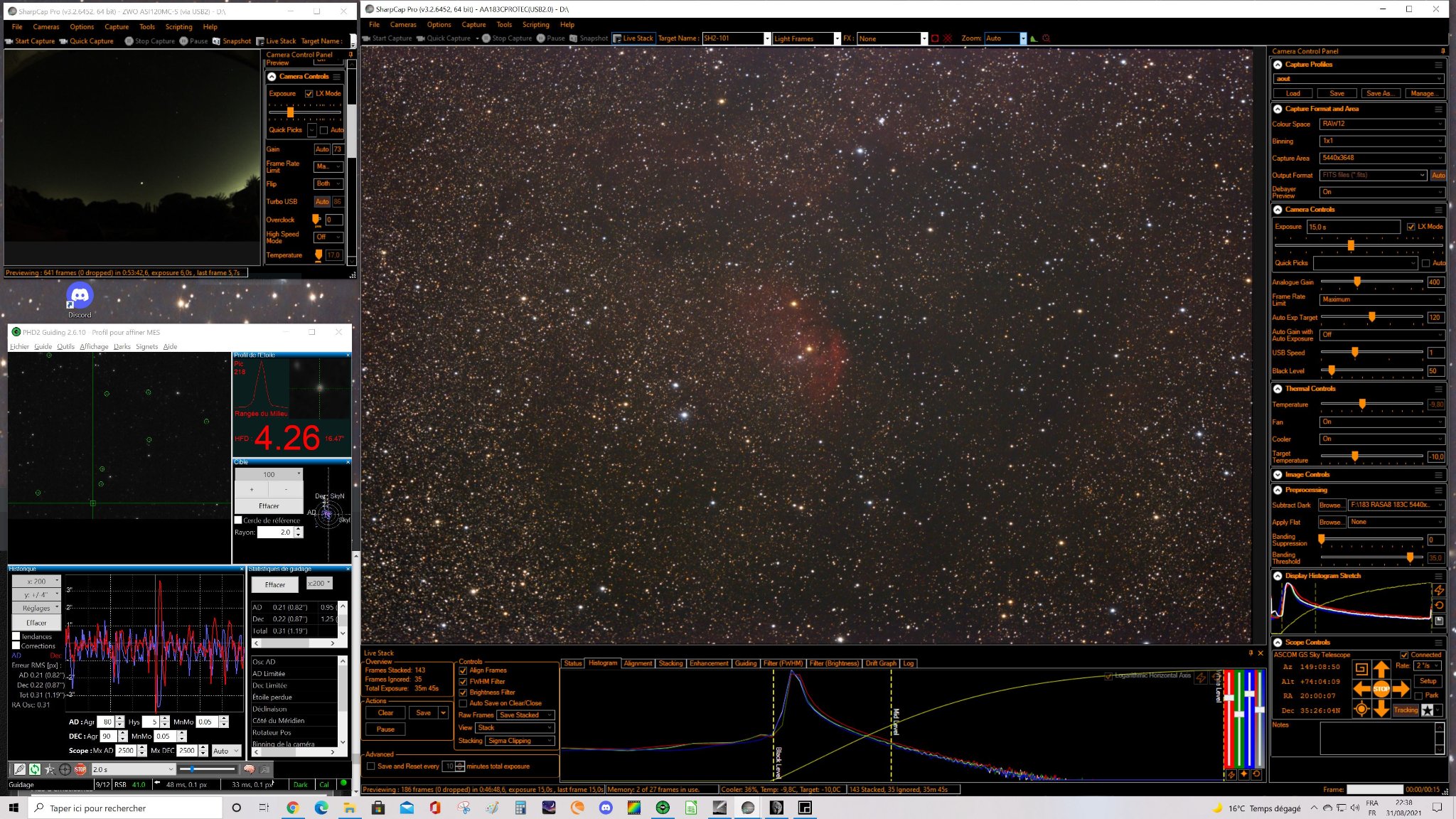This screenshot has height=819, width=1456.
Task: Reset the Display Histogram Stretch
Action: 1439,606
